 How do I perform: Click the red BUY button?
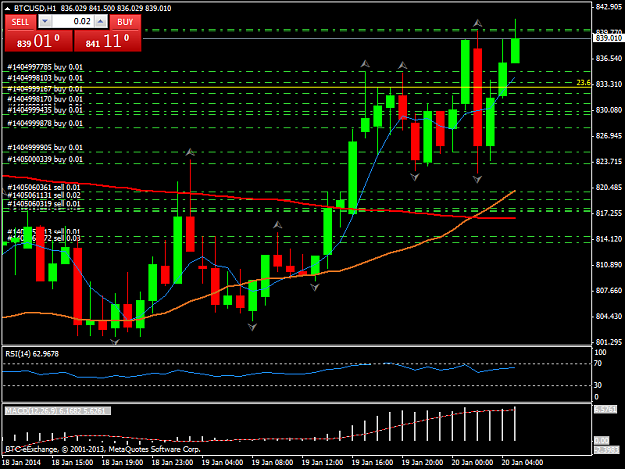125,22
